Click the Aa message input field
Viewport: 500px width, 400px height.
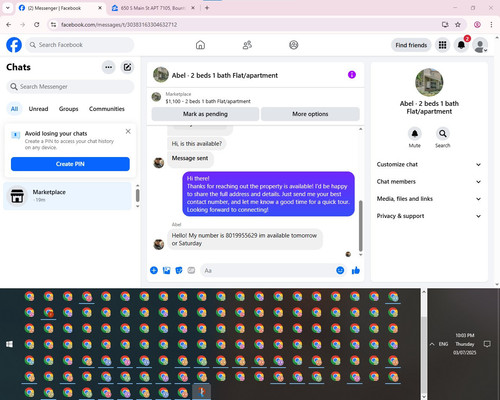[268, 270]
